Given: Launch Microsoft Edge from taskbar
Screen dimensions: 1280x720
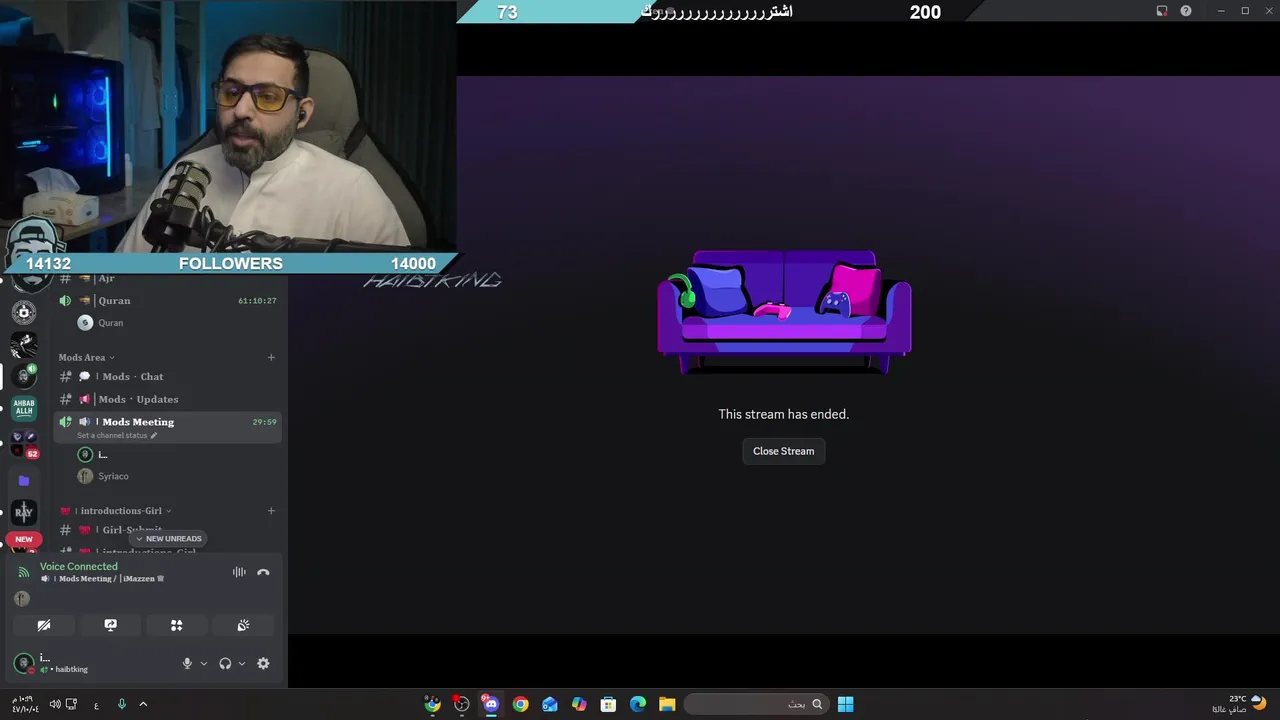Looking at the screenshot, I should tap(638, 704).
